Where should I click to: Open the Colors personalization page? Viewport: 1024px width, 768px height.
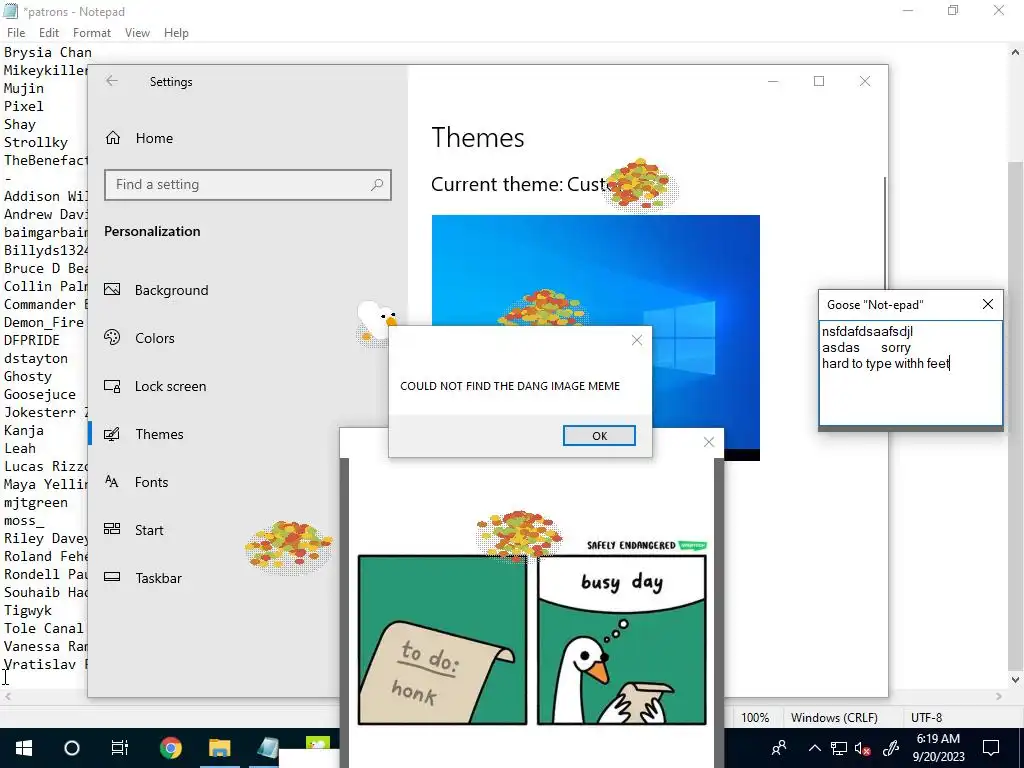(x=154, y=338)
